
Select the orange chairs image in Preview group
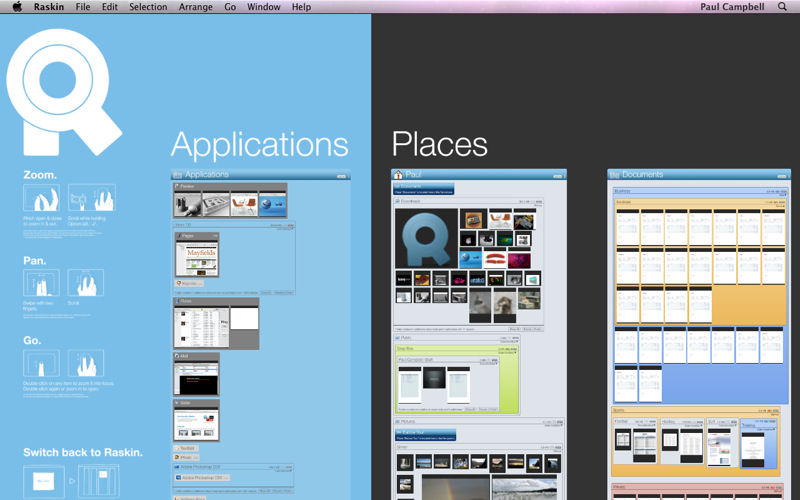[x=244, y=204]
